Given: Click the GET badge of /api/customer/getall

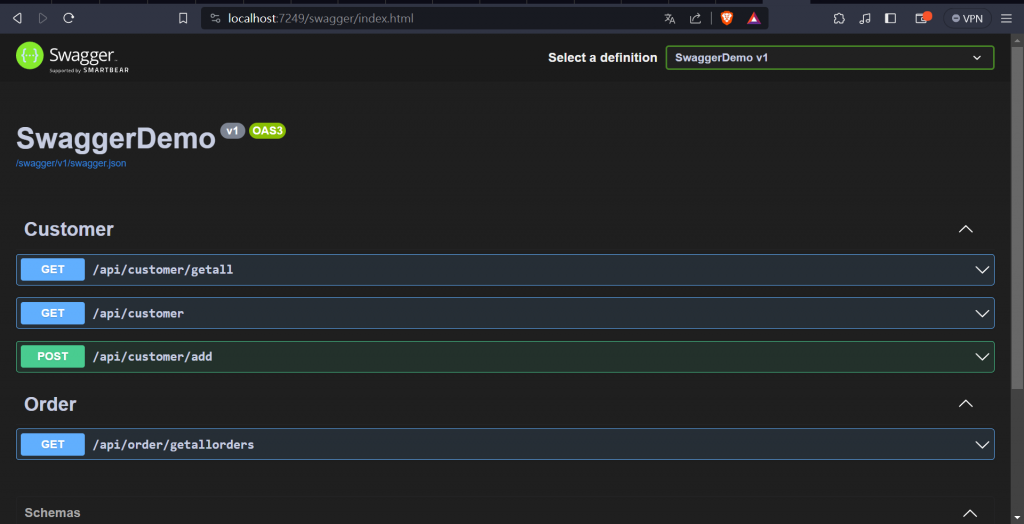Looking at the screenshot, I should [x=53, y=269].
